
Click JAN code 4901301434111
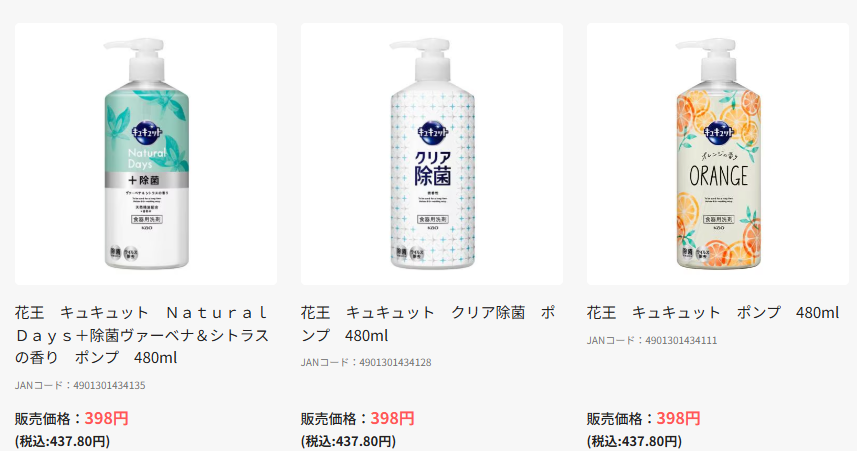click(652, 340)
